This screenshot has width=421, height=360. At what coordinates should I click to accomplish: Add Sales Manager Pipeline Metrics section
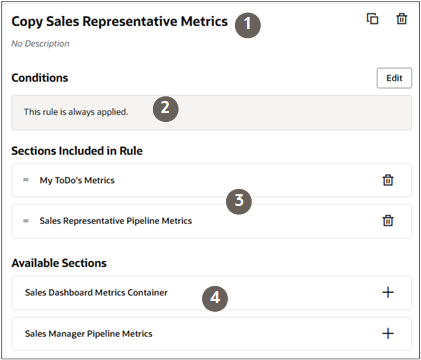388,333
